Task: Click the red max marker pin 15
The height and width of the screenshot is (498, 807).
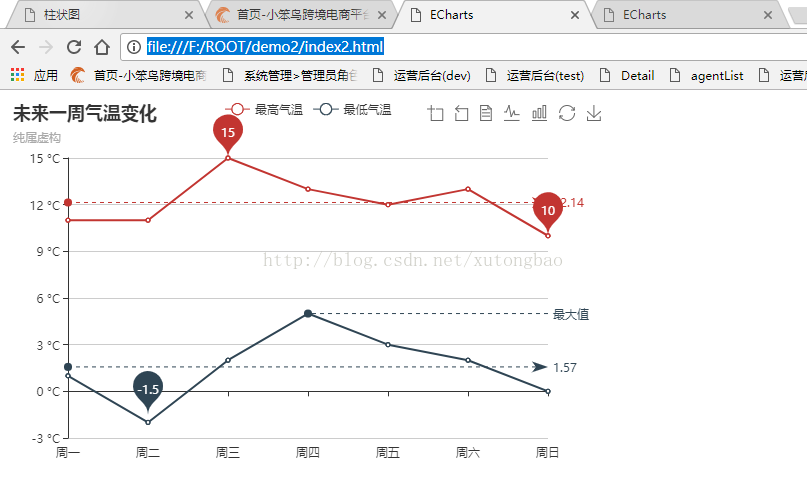Action: pyautogui.click(x=228, y=132)
